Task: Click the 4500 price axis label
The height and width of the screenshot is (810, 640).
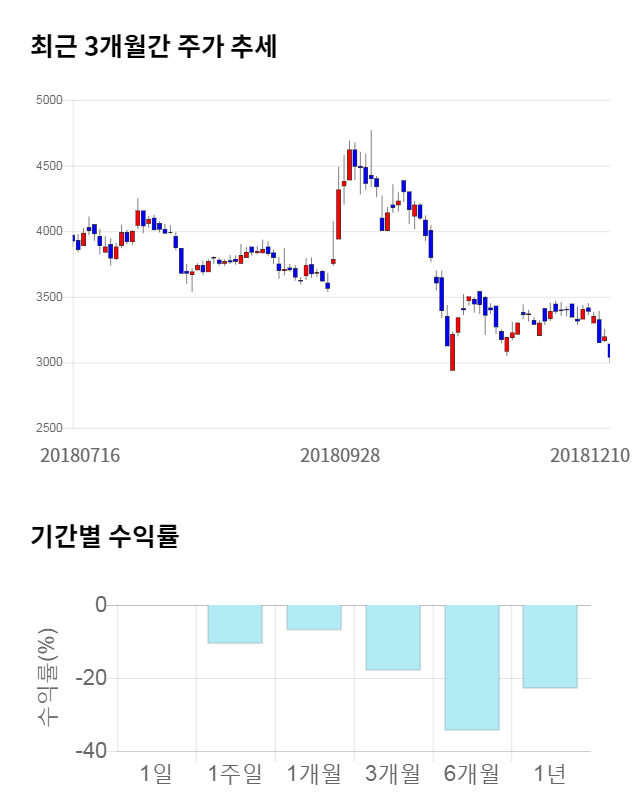Action: 48,166
